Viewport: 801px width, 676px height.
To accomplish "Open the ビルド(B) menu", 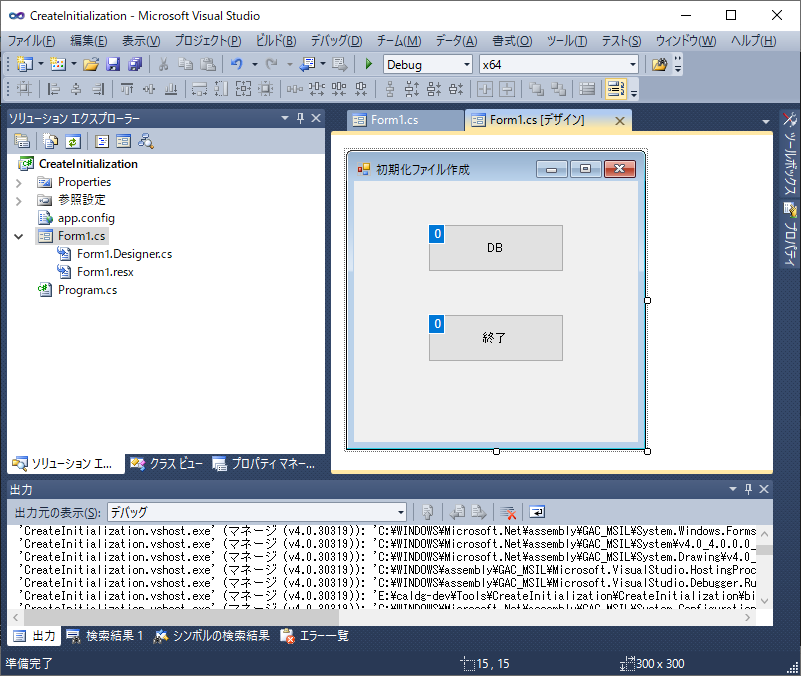I will 276,41.
